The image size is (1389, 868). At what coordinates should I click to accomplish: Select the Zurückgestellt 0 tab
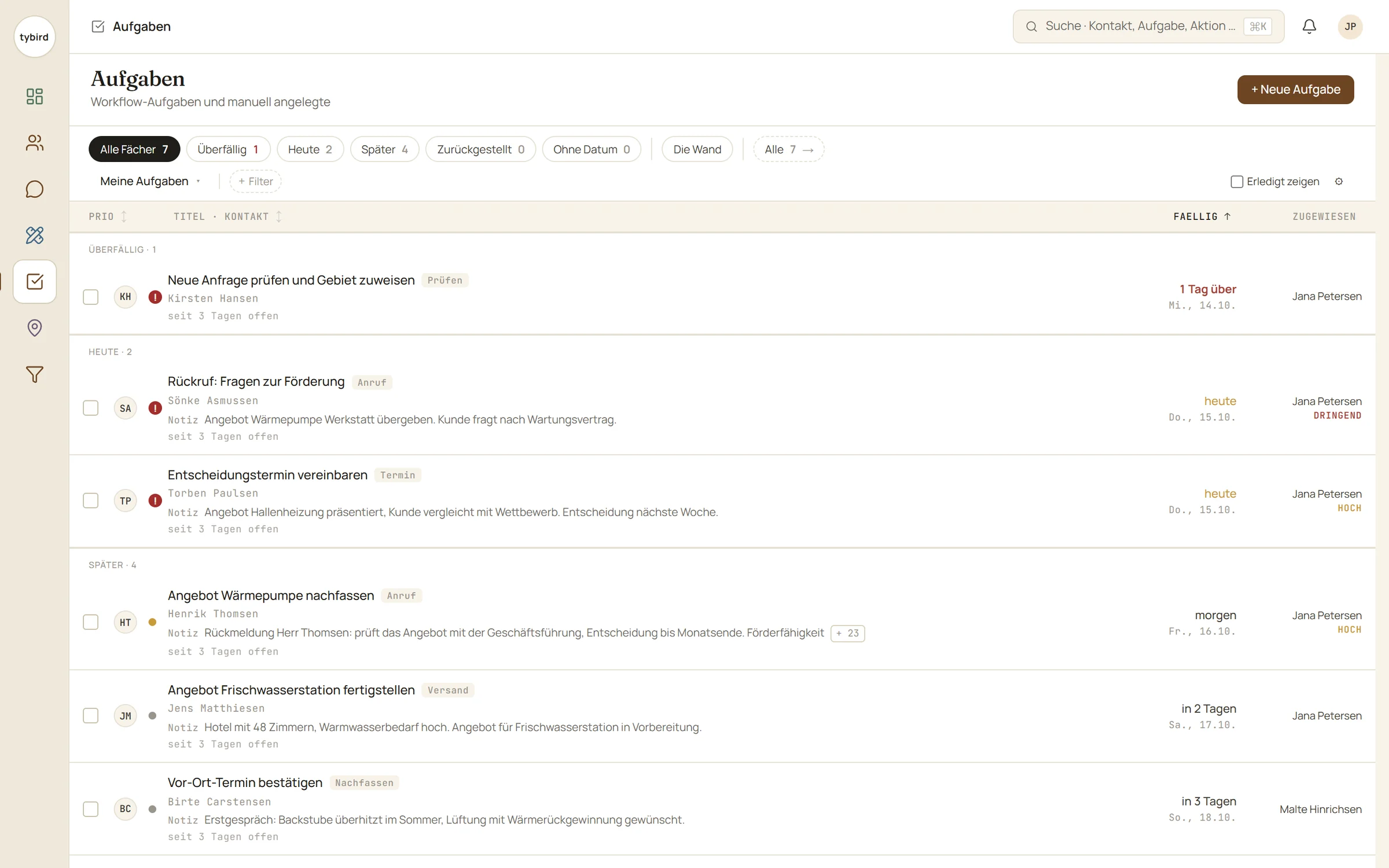coord(480,149)
